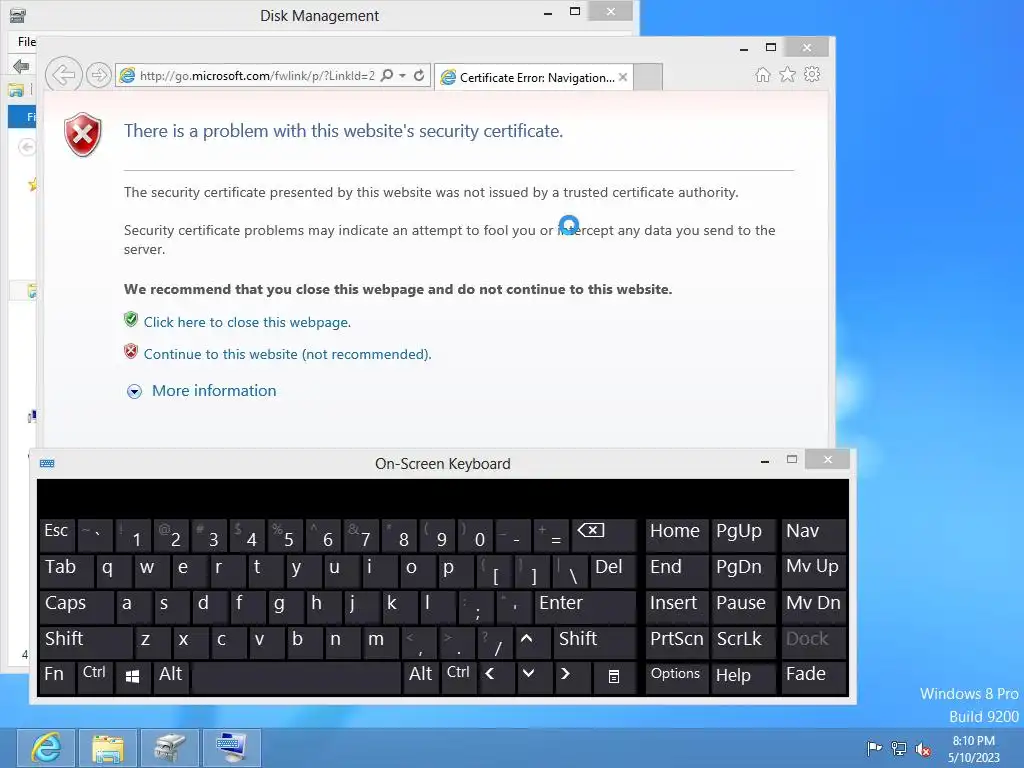The height and width of the screenshot is (768, 1024).
Task: Click the red shield certificate error icon
Action: pyautogui.click(x=82, y=135)
